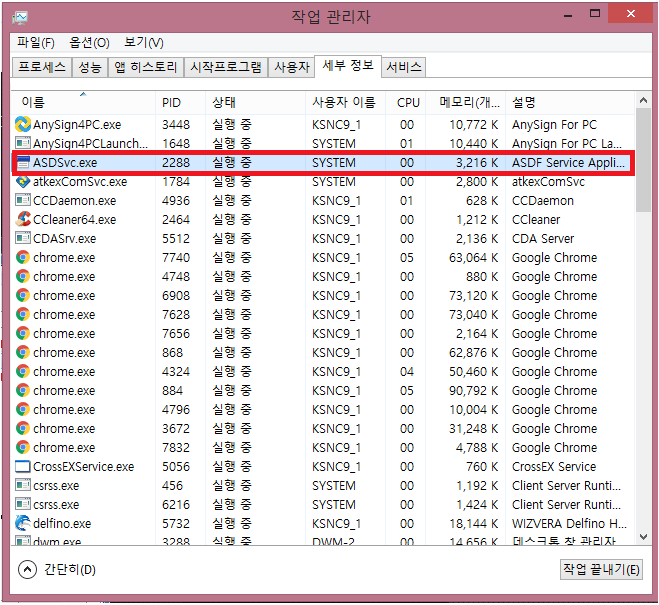Collapse to simple view with 간단히(D)

coord(57,570)
